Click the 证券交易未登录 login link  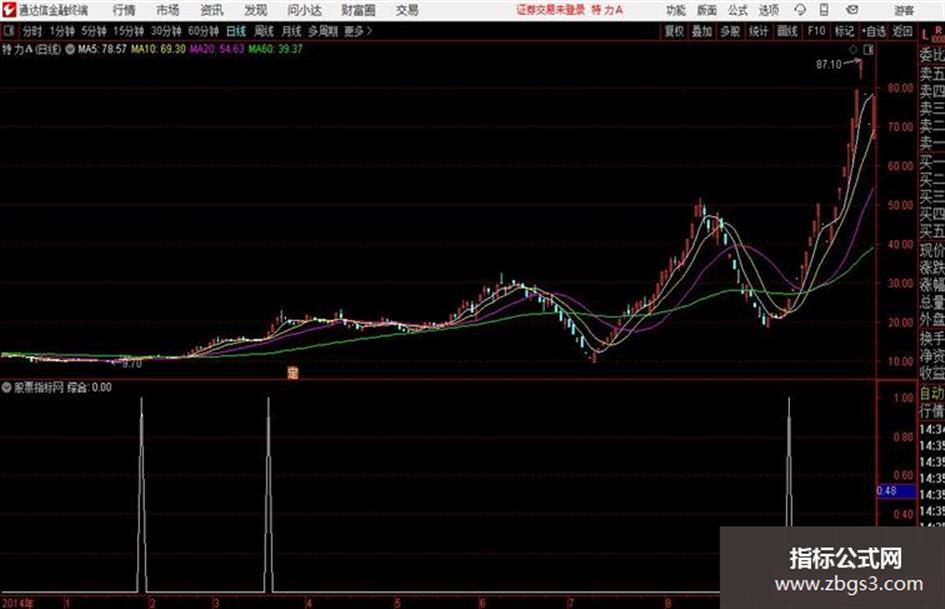click(551, 10)
